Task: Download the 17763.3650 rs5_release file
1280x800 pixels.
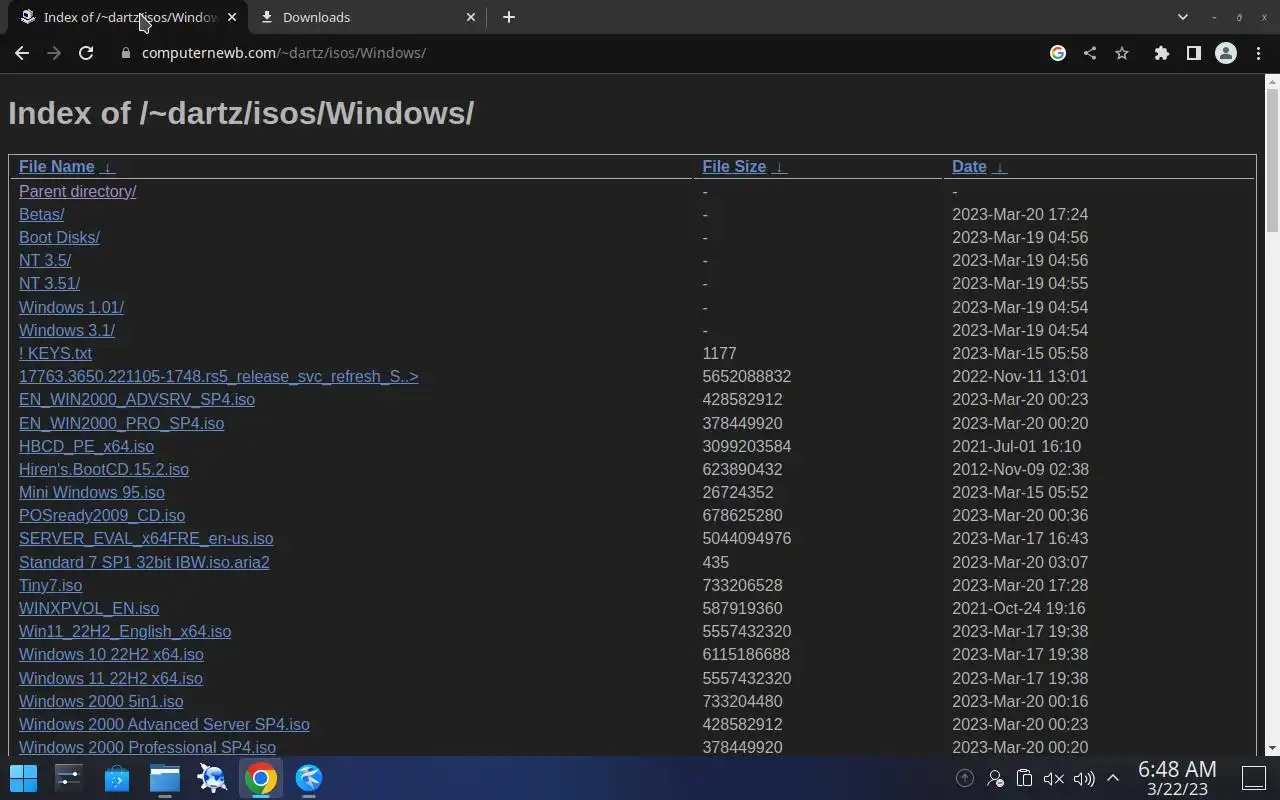Action: (x=219, y=376)
